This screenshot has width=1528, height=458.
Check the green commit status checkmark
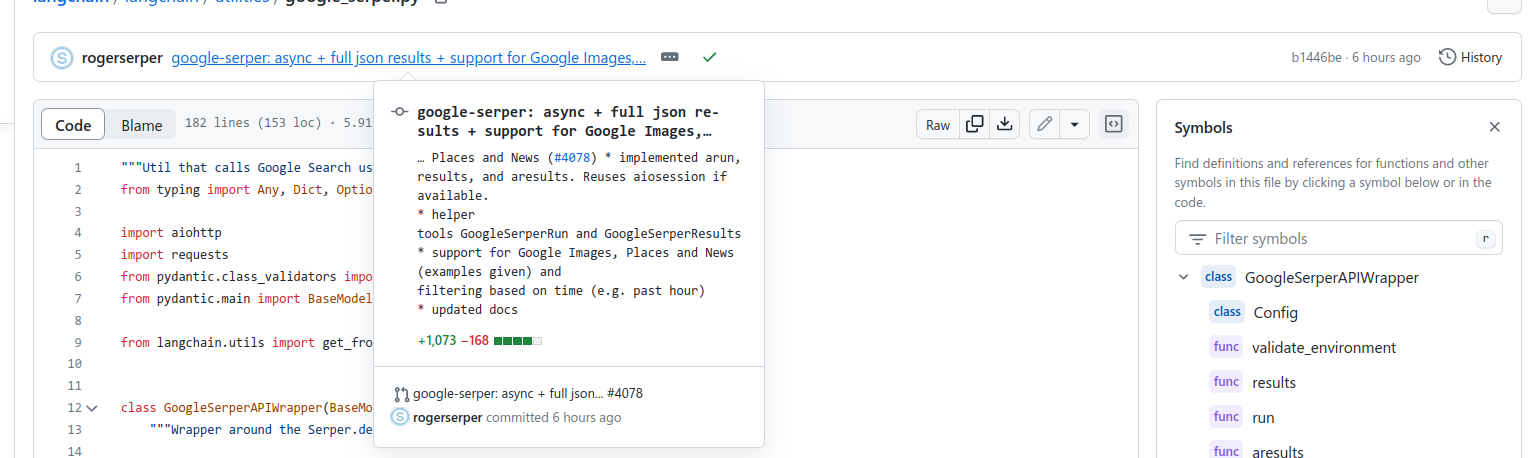[709, 58]
